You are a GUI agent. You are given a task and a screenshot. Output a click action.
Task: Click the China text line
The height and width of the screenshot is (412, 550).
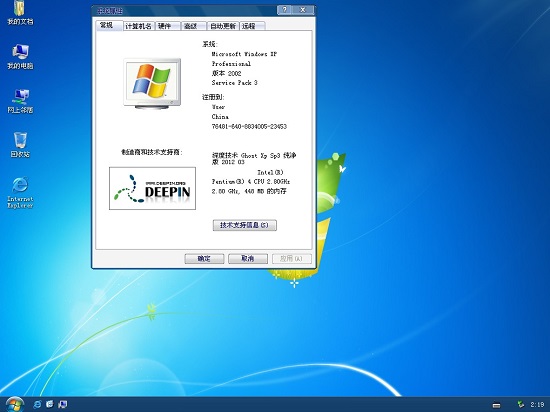point(220,117)
